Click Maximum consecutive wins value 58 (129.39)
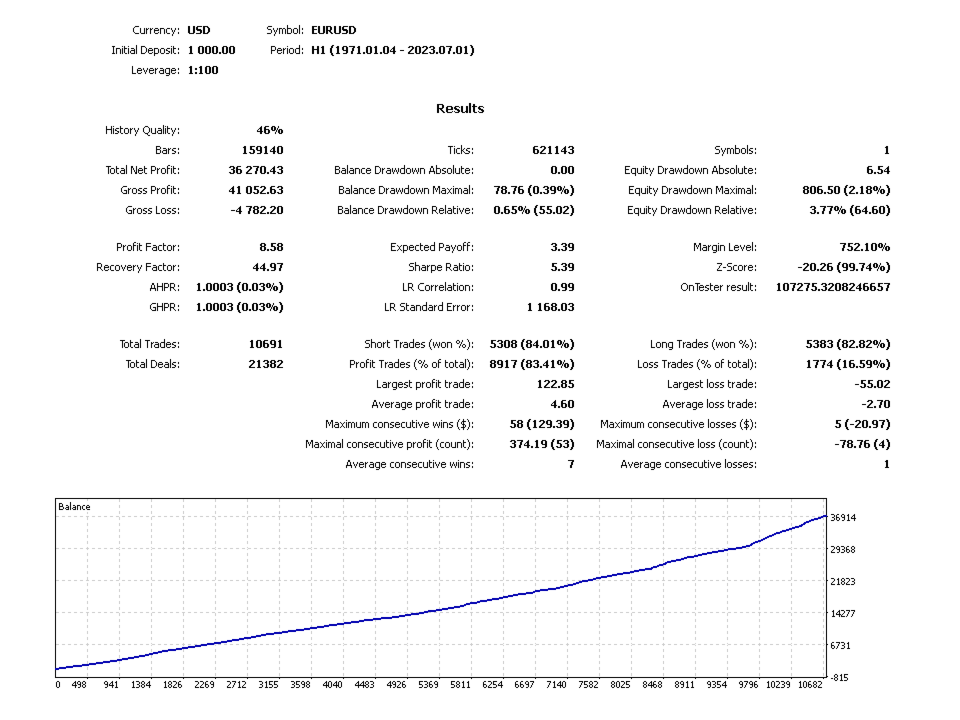 tap(542, 424)
